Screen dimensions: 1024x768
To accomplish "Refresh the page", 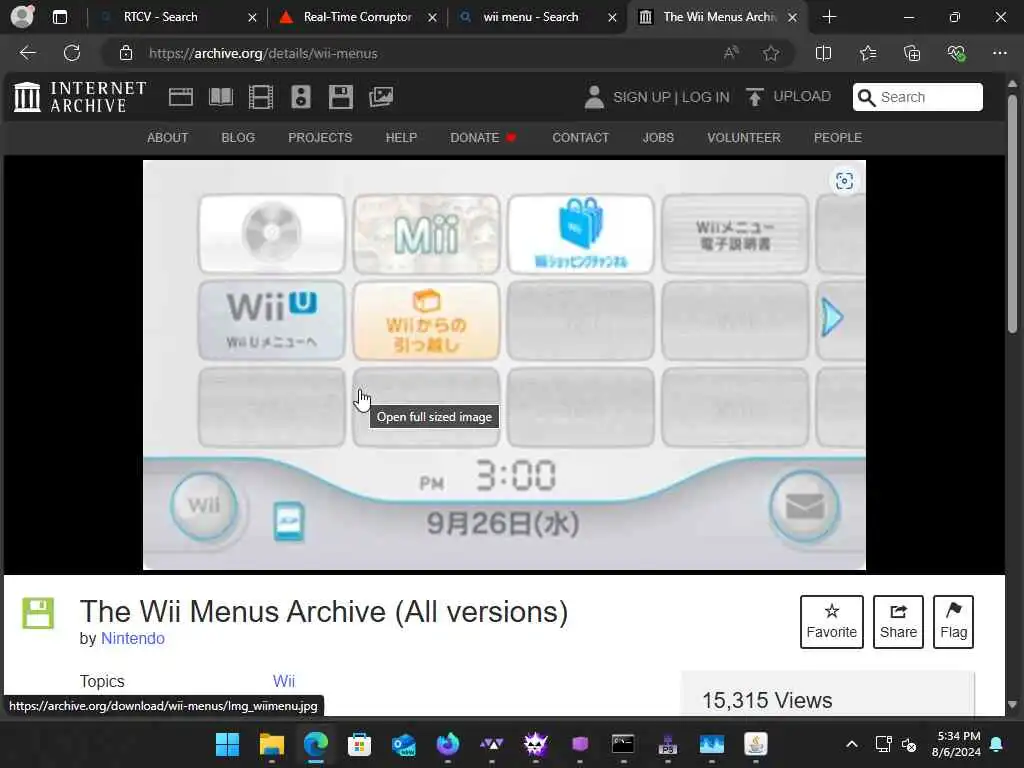I will 72,53.
